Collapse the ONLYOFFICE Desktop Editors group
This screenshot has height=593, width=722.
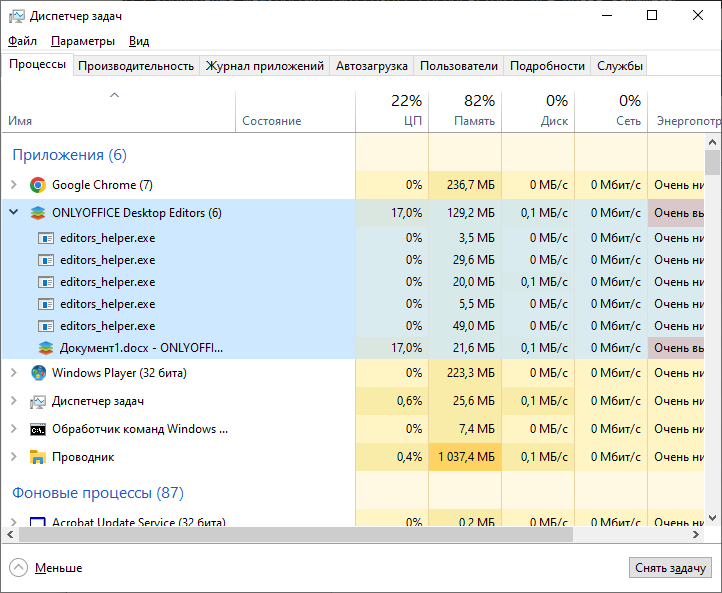tap(14, 212)
